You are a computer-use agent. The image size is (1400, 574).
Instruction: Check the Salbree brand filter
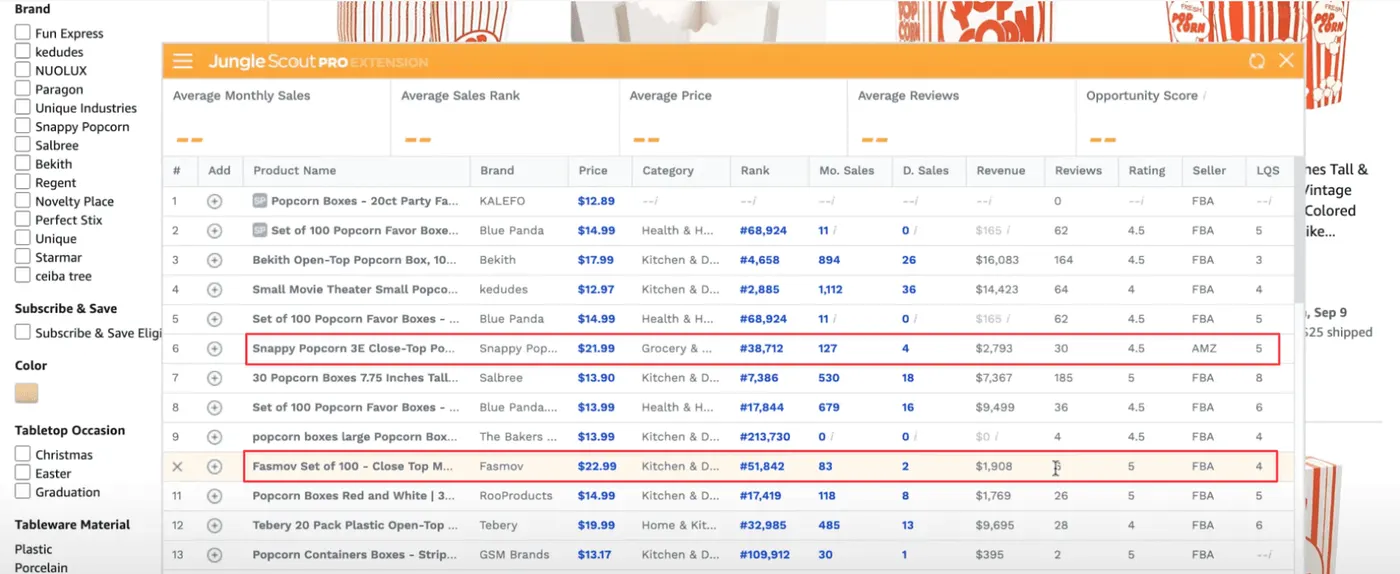pyautogui.click(x=22, y=145)
